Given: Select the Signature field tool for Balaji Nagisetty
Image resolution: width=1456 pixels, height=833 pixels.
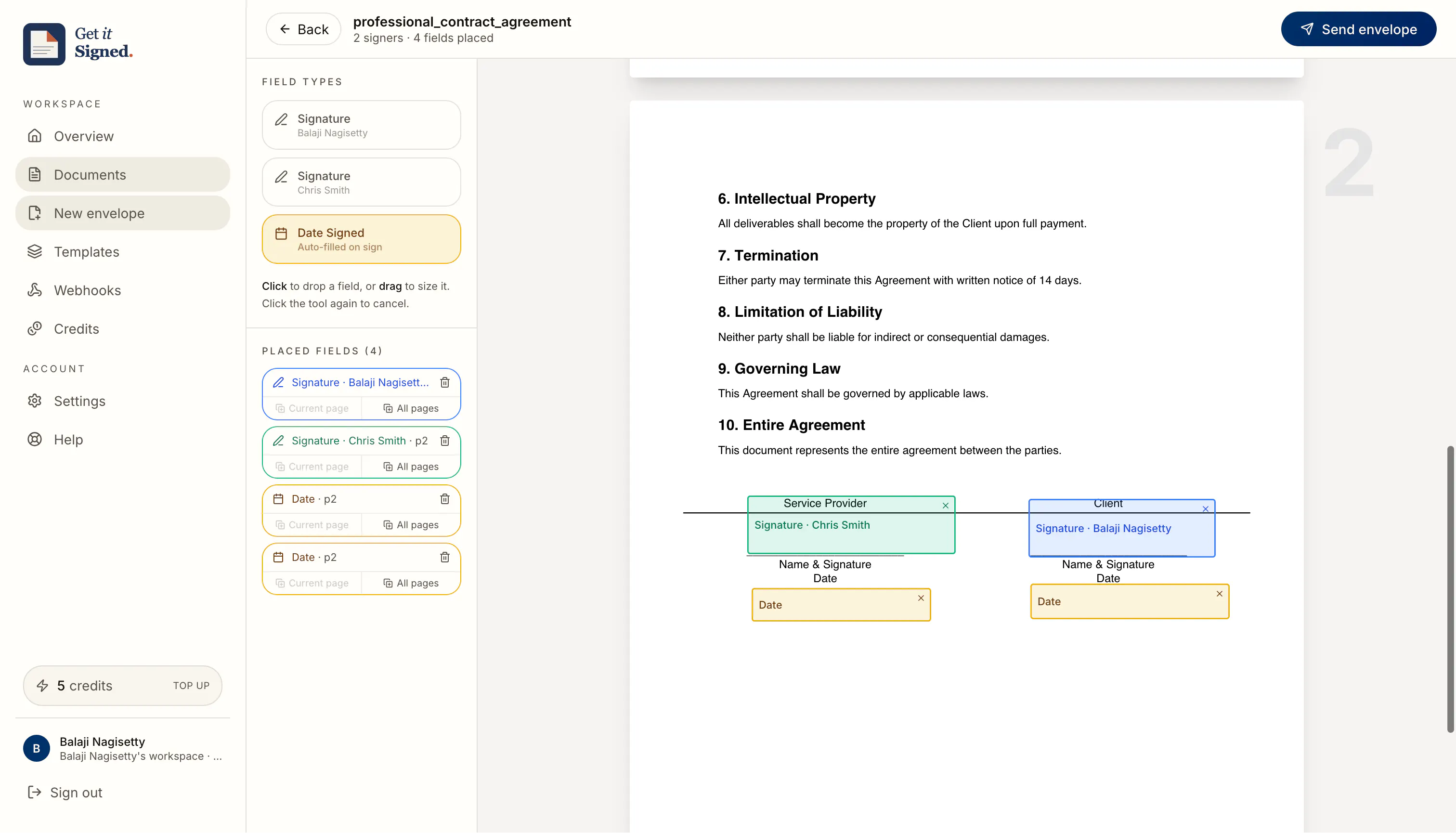Looking at the screenshot, I should [x=361, y=125].
